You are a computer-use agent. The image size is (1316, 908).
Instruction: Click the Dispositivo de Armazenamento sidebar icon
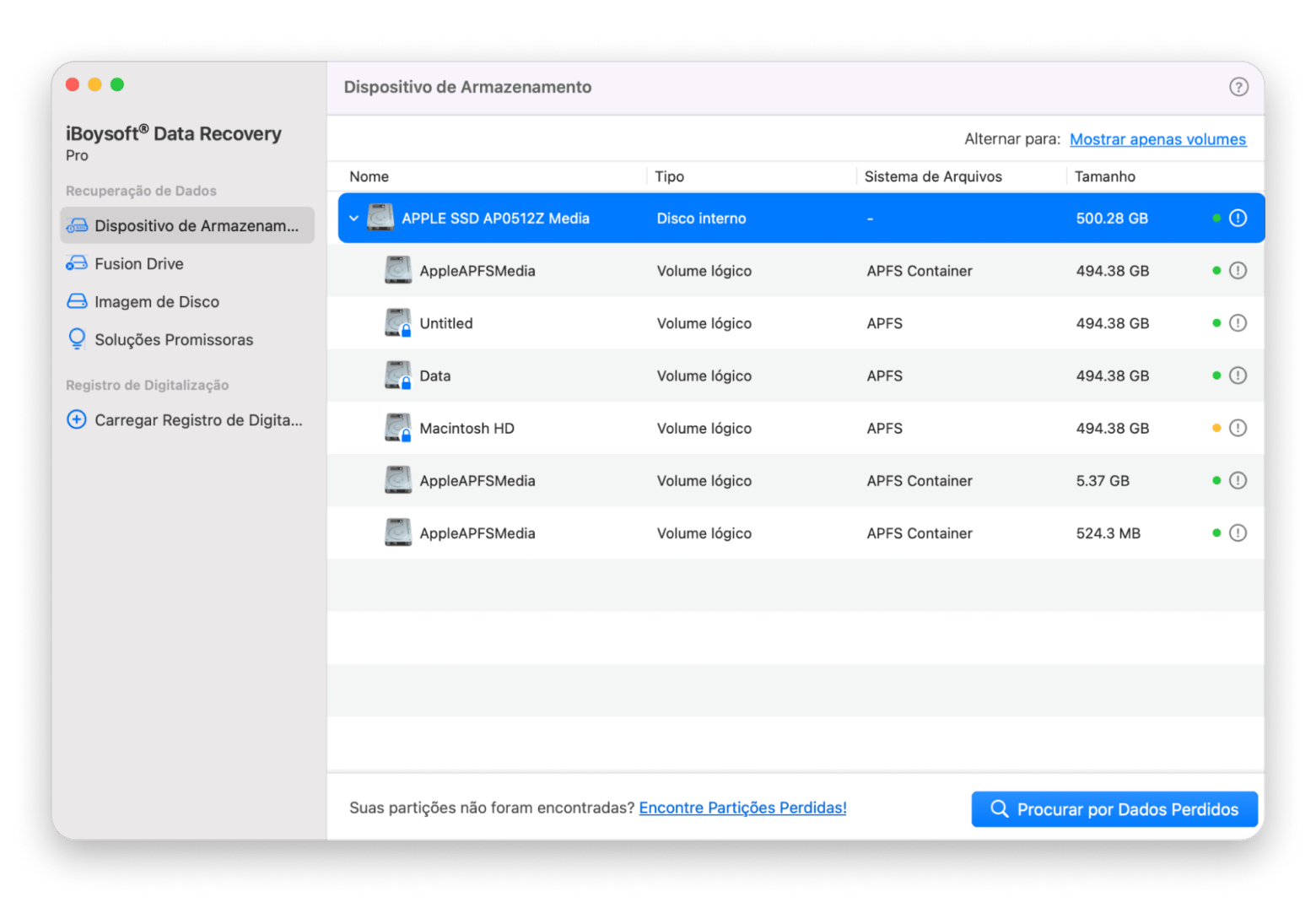pyautogui.click(x=77, y=225)
